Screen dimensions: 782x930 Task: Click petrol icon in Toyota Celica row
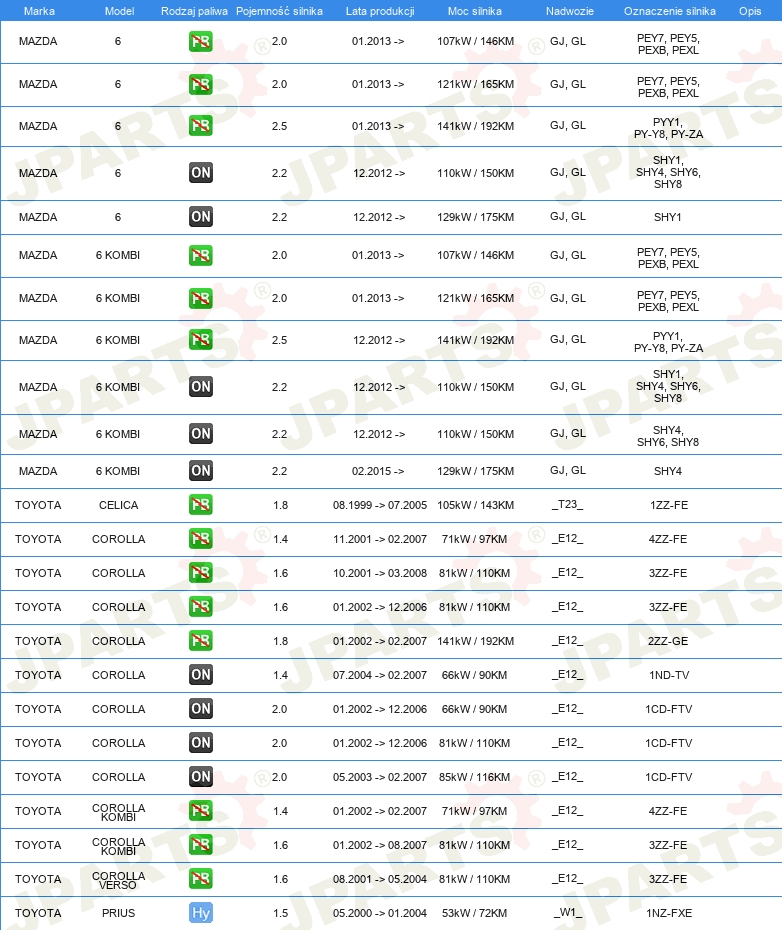[201, 505]
